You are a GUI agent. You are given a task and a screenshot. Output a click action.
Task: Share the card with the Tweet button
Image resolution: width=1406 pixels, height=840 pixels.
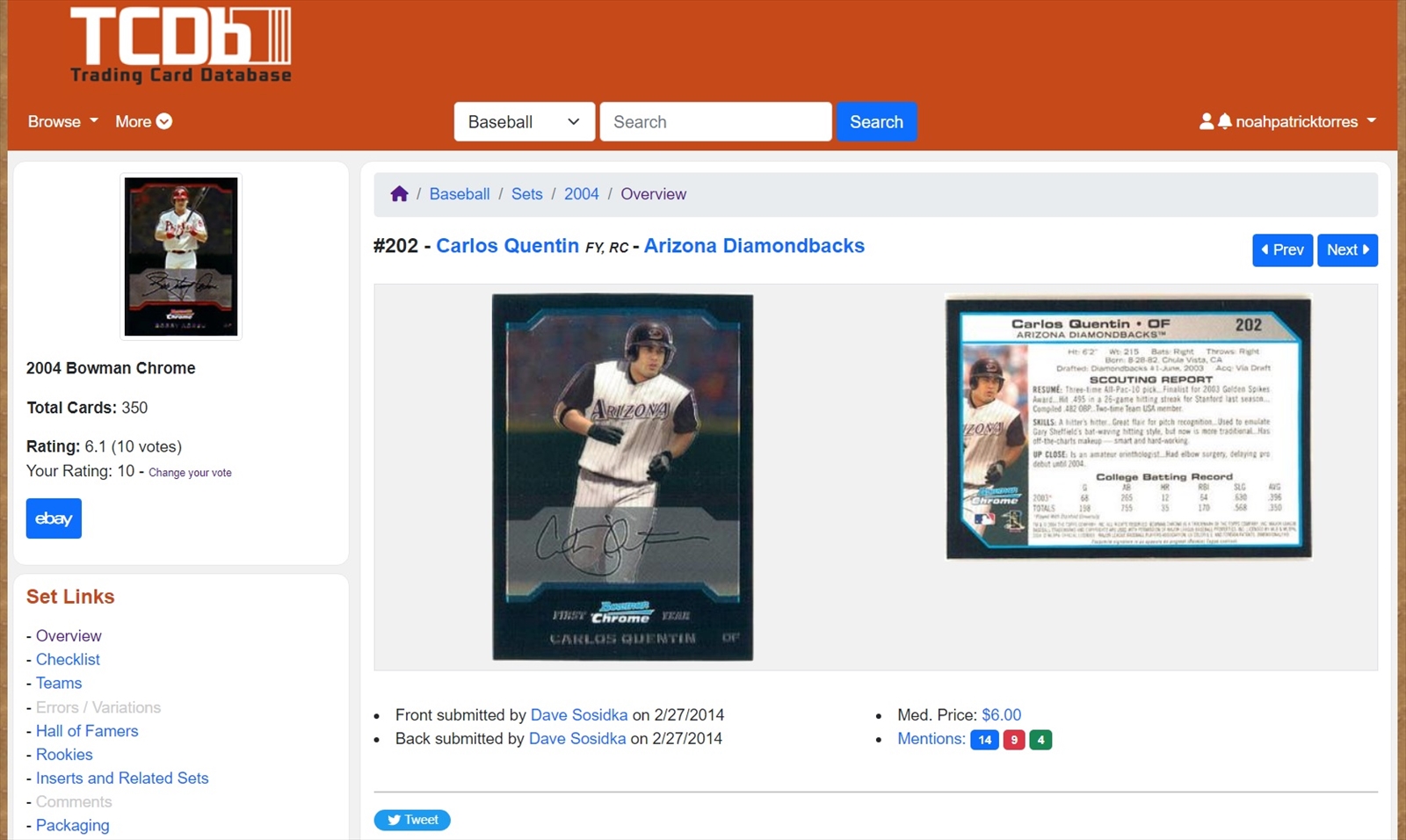tap(412, 820)
